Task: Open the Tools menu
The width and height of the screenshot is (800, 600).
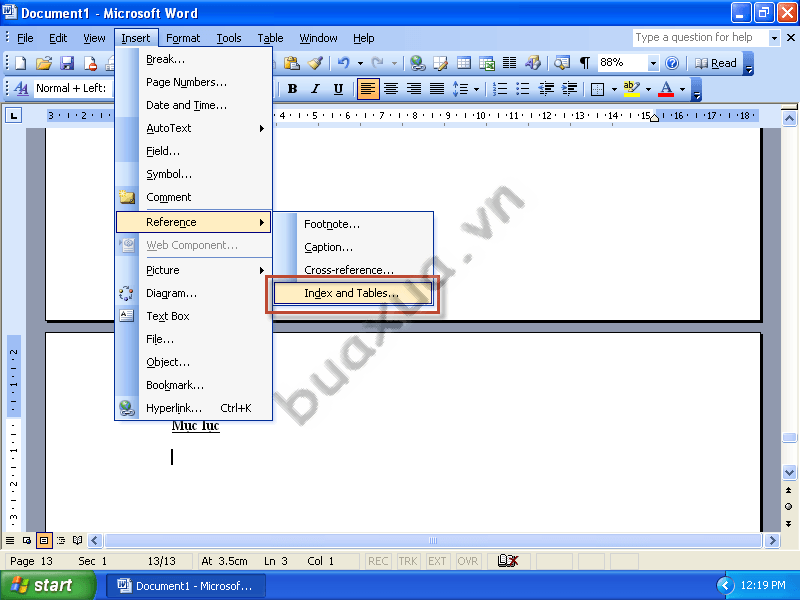Action: [x=229, y=38]
